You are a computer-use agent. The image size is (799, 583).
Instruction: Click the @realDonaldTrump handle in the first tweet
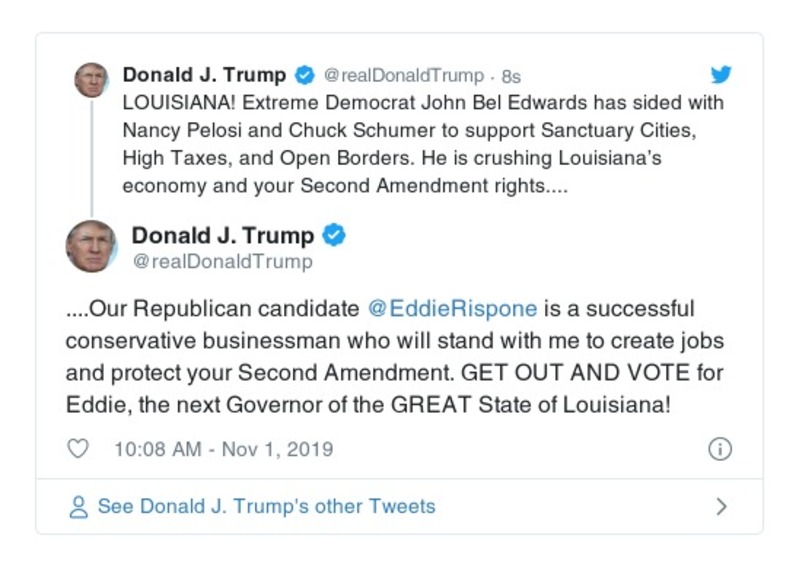404,76
